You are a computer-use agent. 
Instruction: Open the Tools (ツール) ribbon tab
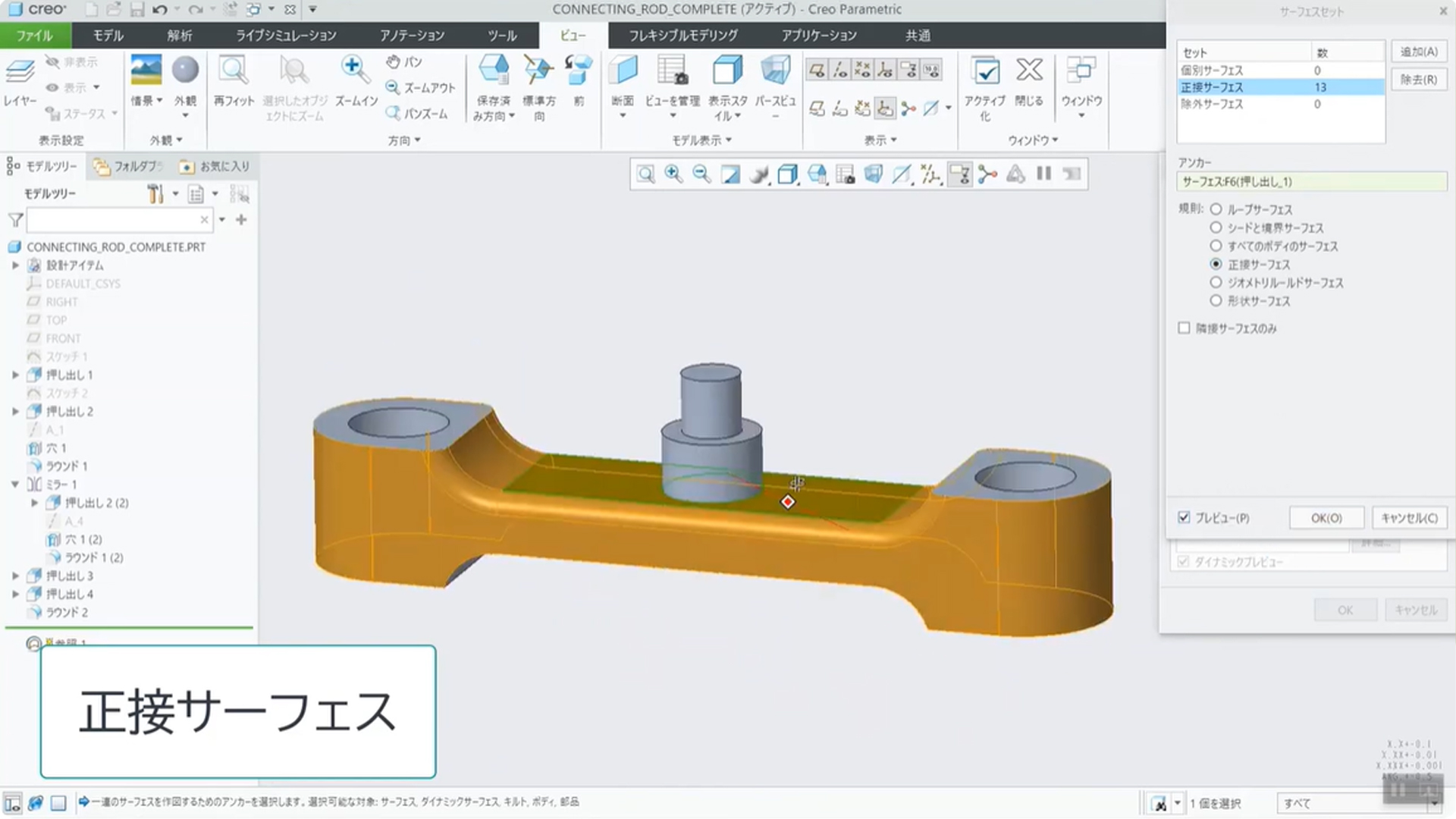(502, 36)
